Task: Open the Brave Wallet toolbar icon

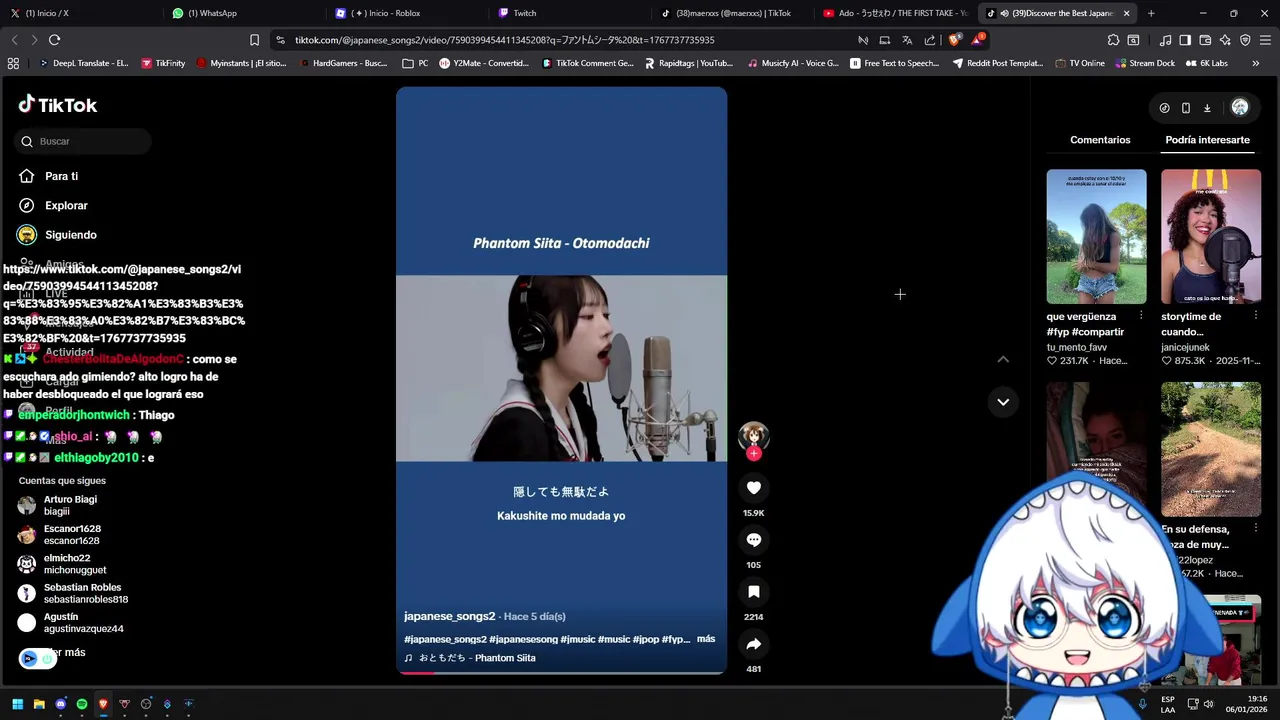Action: (1205, 40)
